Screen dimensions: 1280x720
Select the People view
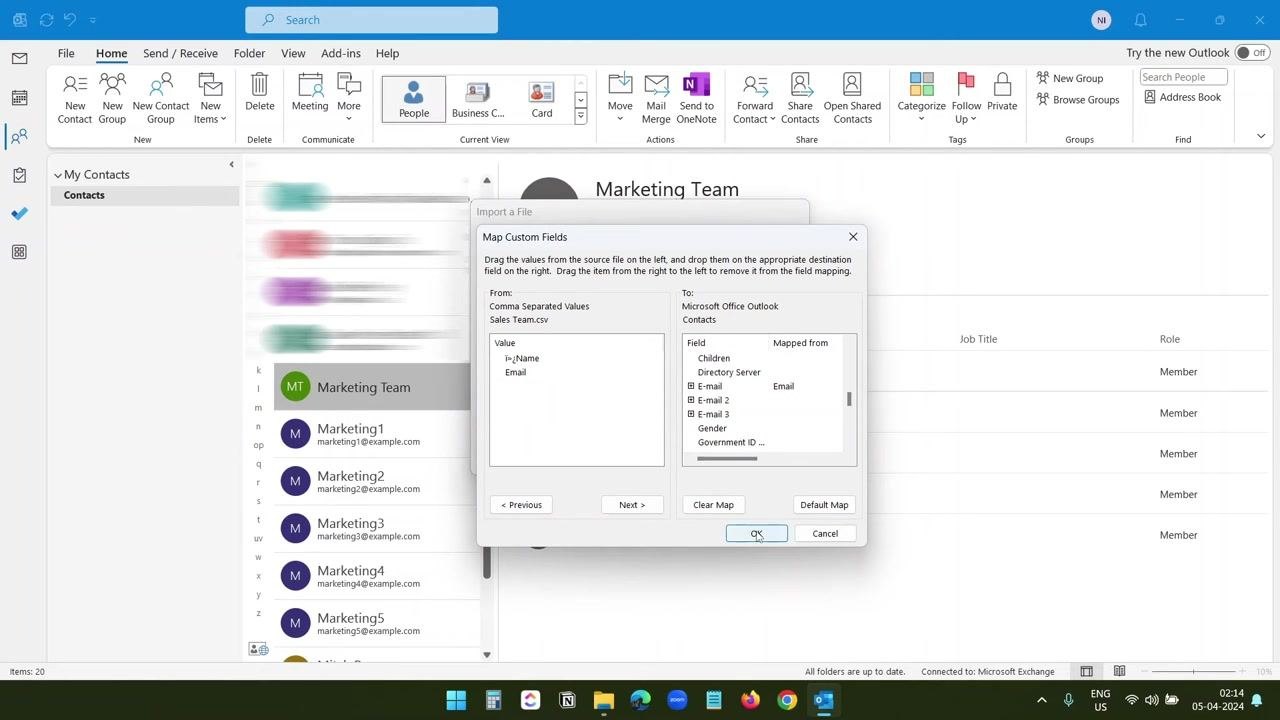tap(414, 99)
